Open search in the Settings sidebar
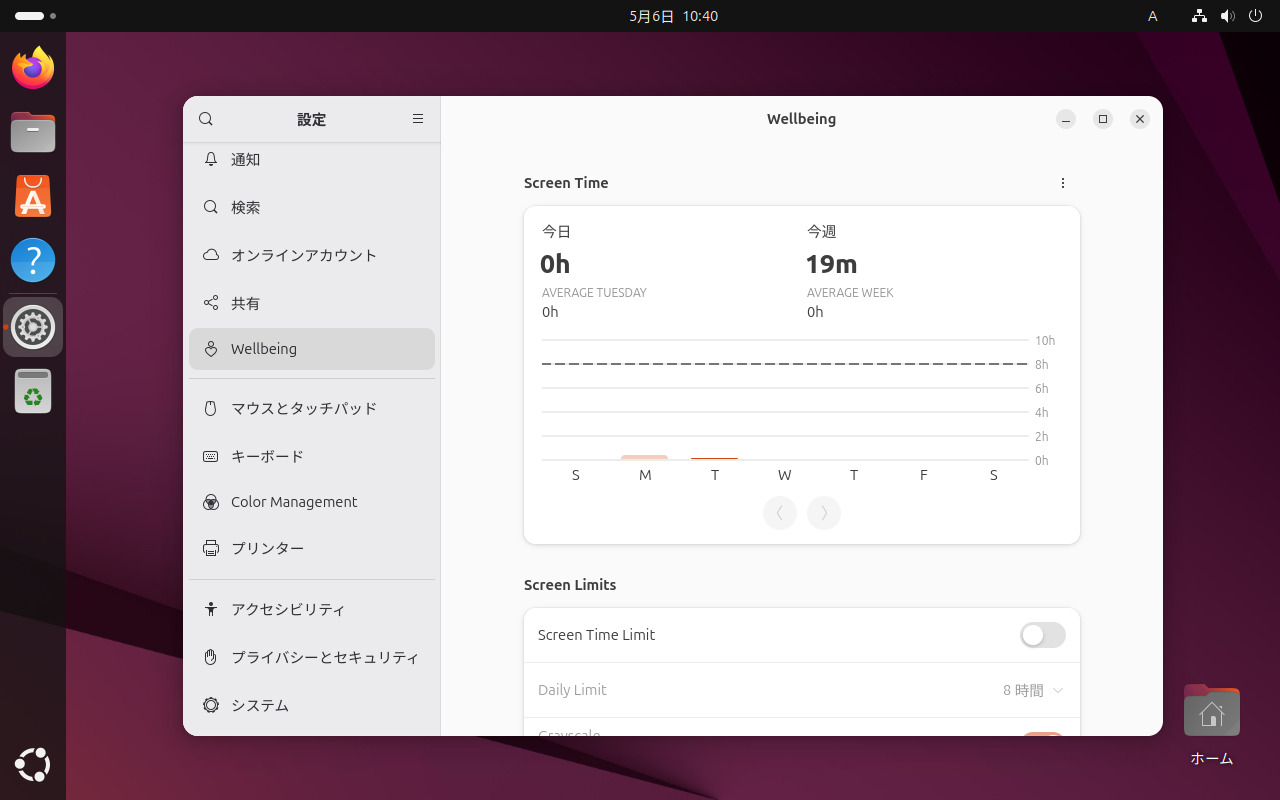1280x800 pixels. pyautogui.click(x=206, y=119)
